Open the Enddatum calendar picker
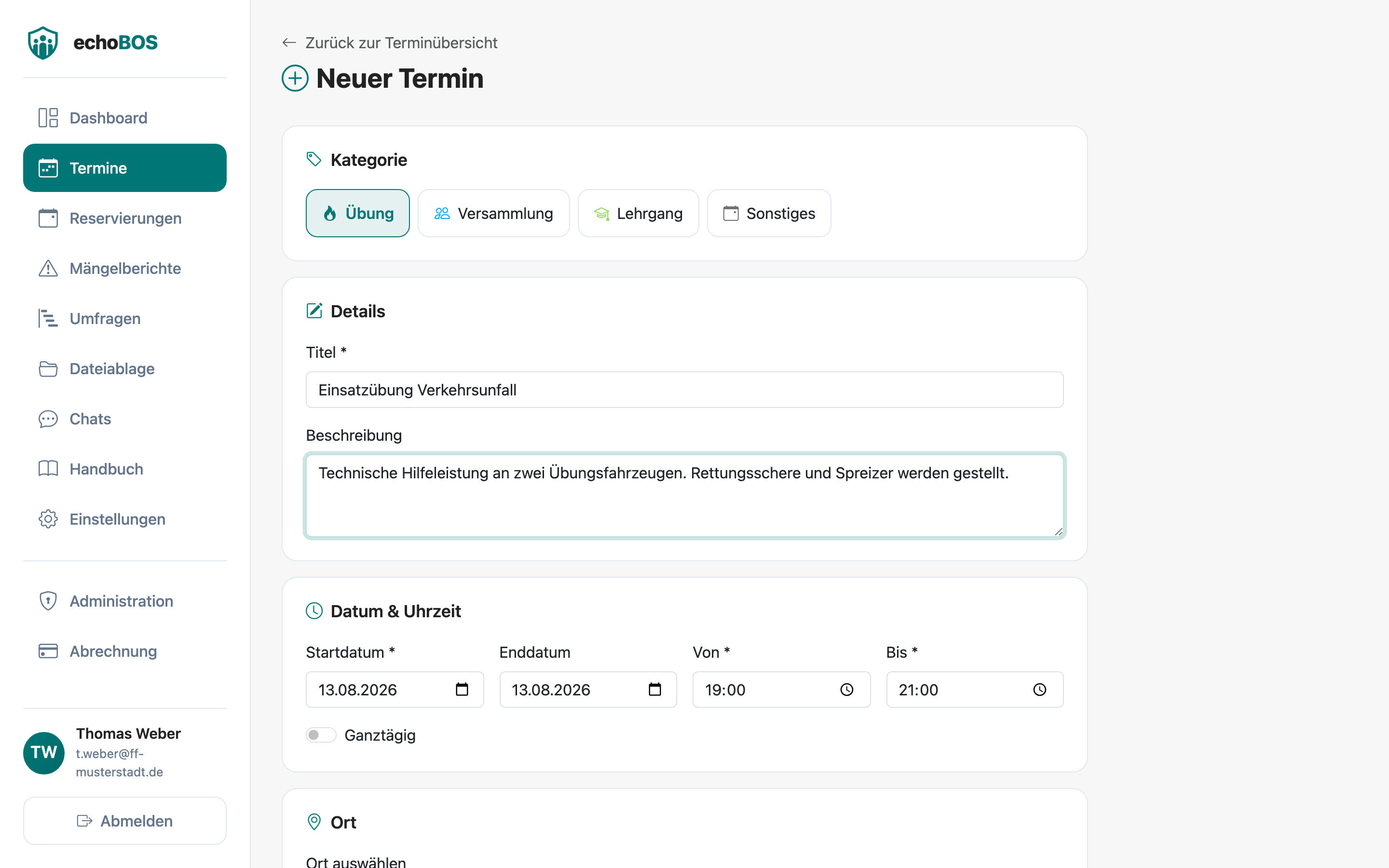 (x=655, y=690)
